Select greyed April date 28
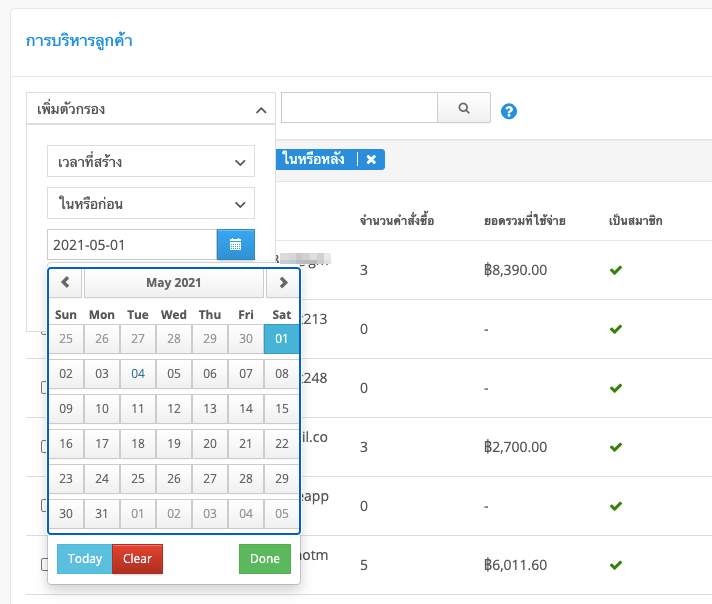The width and height of the screenshot is (712, 604). (x=173, y=339)
